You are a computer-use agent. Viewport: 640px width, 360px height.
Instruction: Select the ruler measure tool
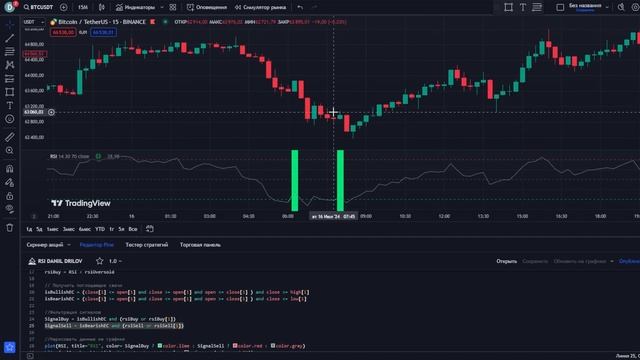click(10, 137)
